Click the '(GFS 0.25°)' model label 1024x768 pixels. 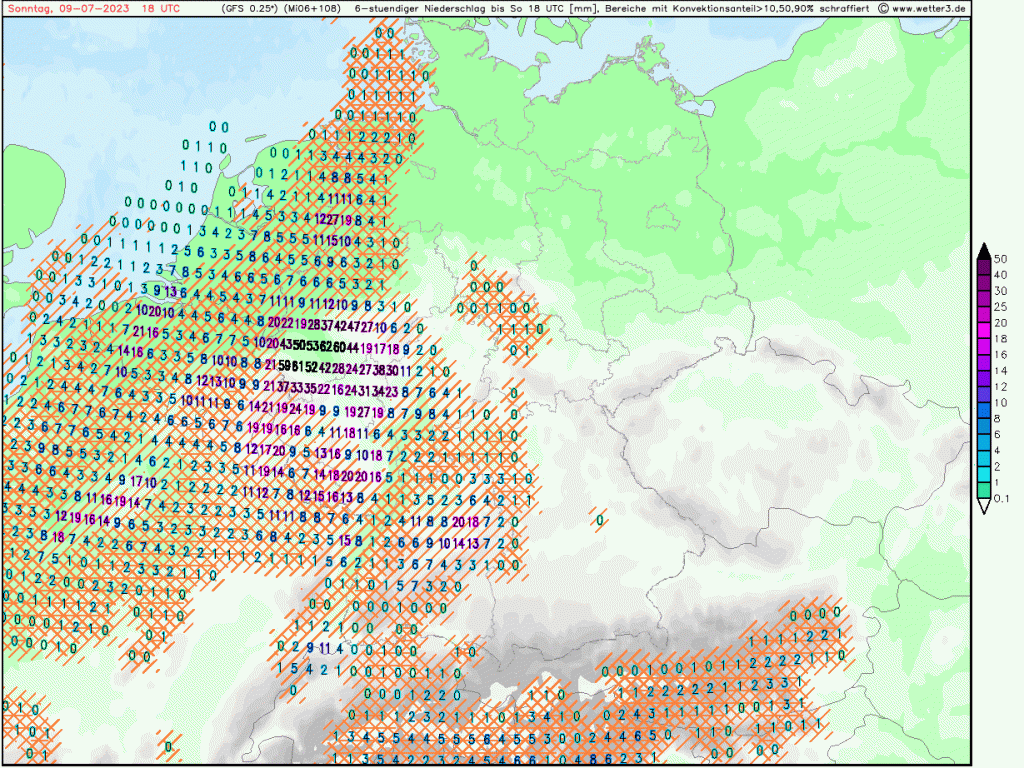(252, 8)
